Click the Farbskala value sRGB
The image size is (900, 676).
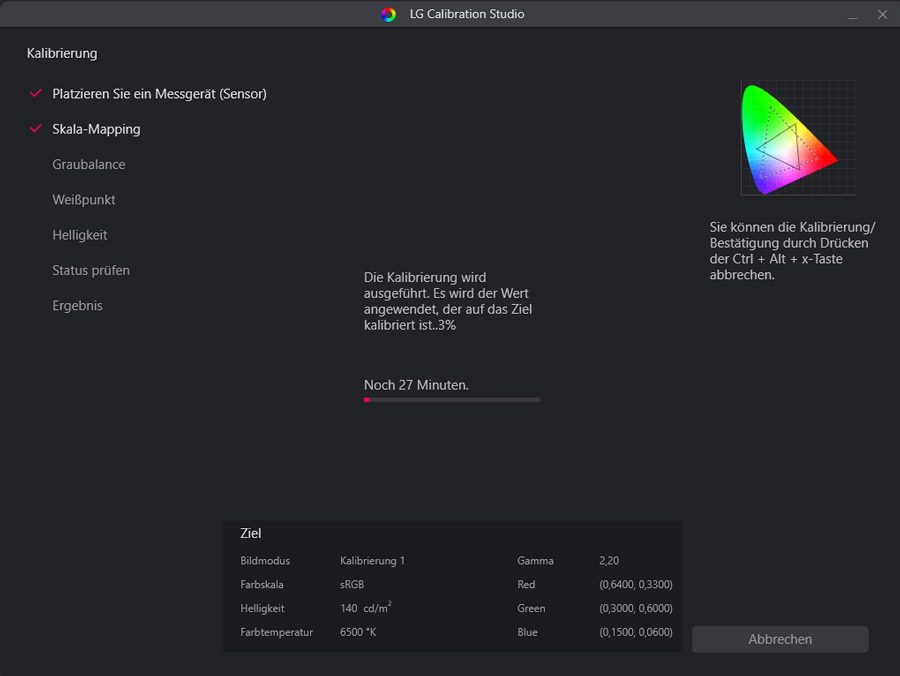coord(352,584)
